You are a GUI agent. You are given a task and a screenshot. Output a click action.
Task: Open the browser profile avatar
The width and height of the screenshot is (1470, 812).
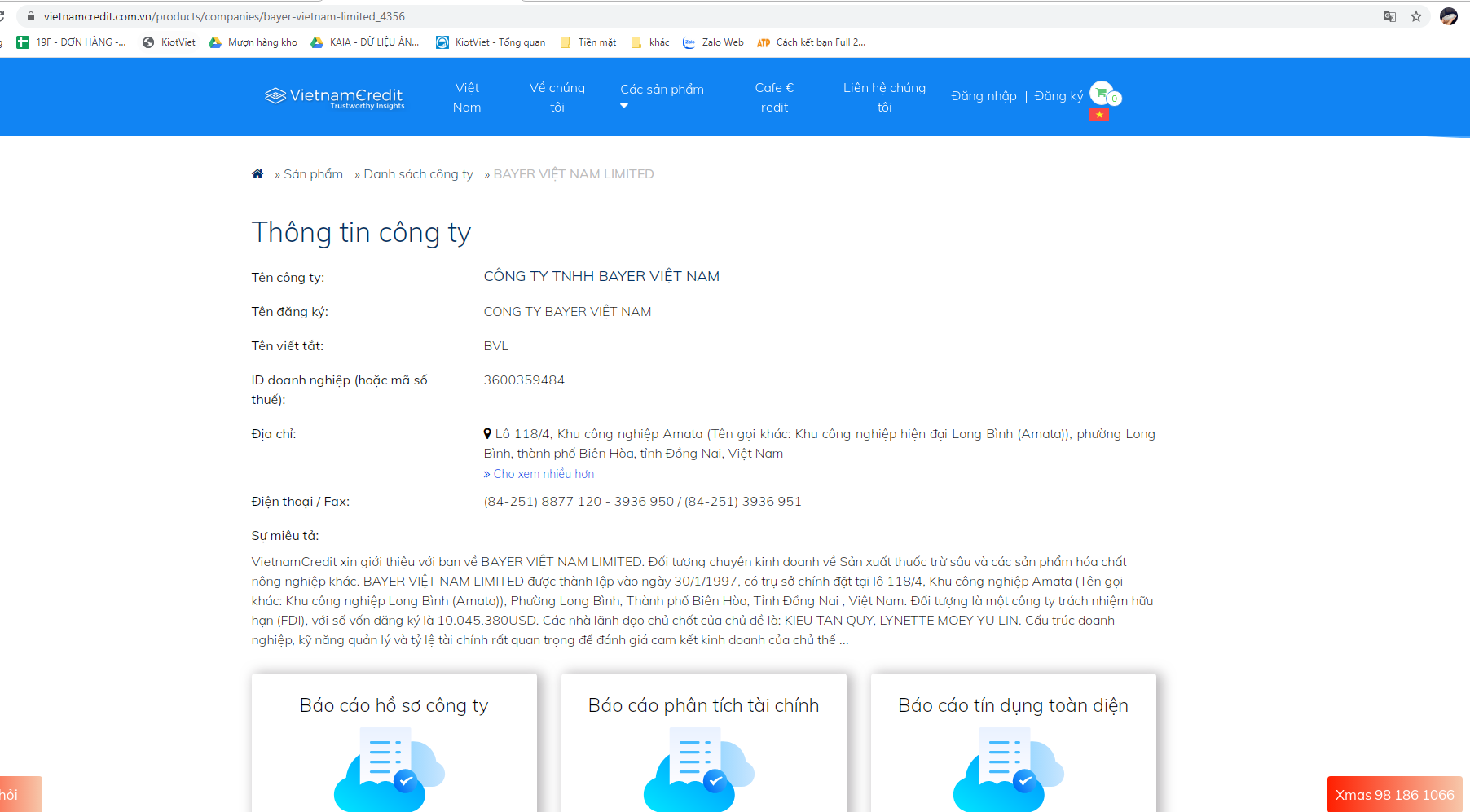(x=1449, y=16)
